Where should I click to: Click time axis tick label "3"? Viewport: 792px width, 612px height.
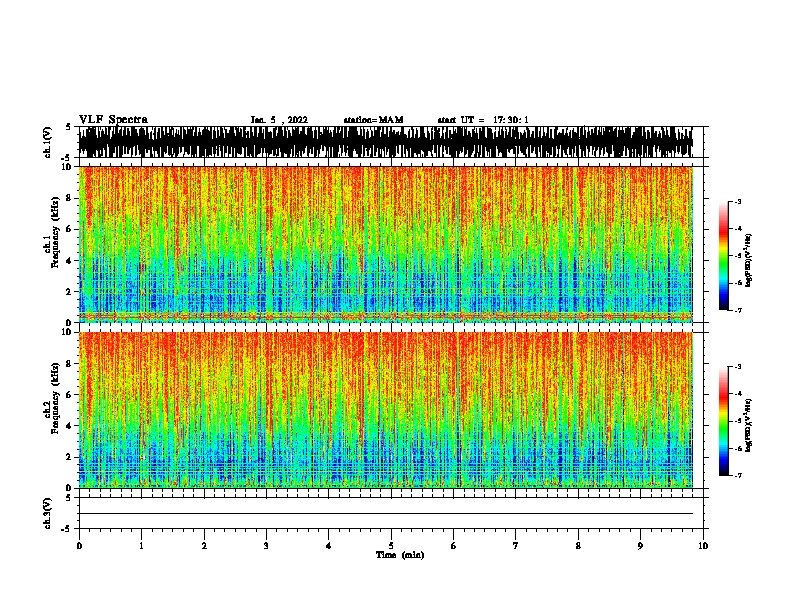click(266, 546)
